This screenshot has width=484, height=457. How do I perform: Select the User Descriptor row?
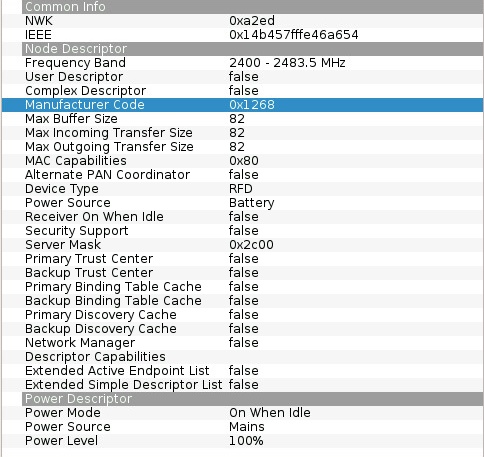[243, 77]
